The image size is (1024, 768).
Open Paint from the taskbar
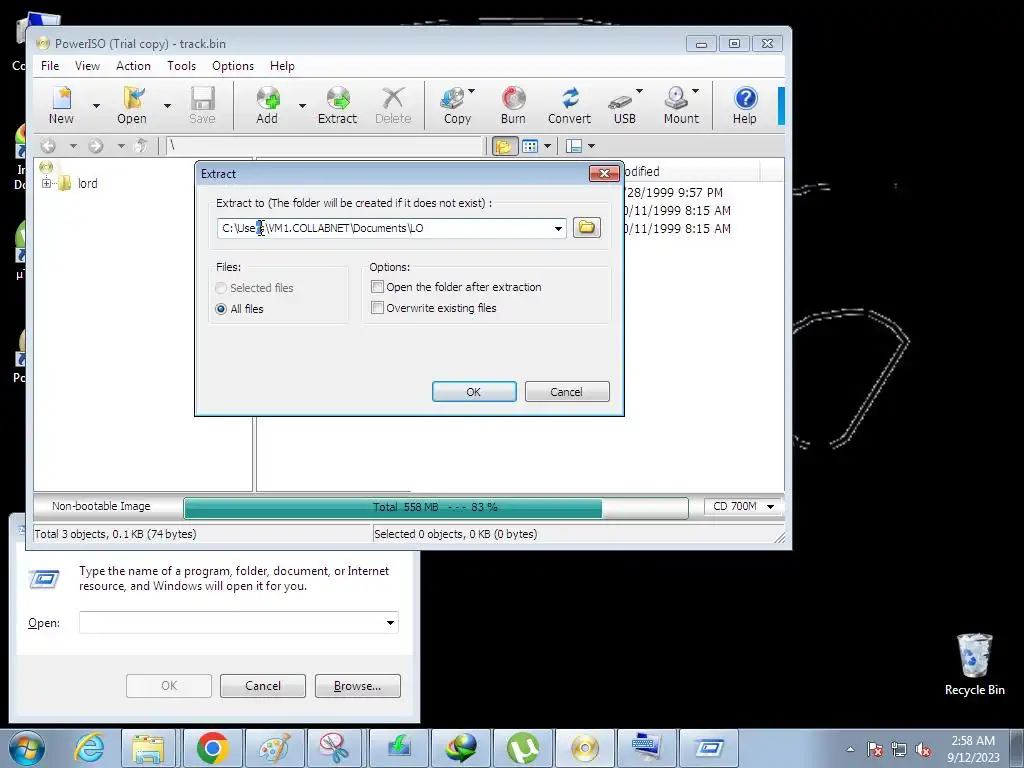point(275,747)
